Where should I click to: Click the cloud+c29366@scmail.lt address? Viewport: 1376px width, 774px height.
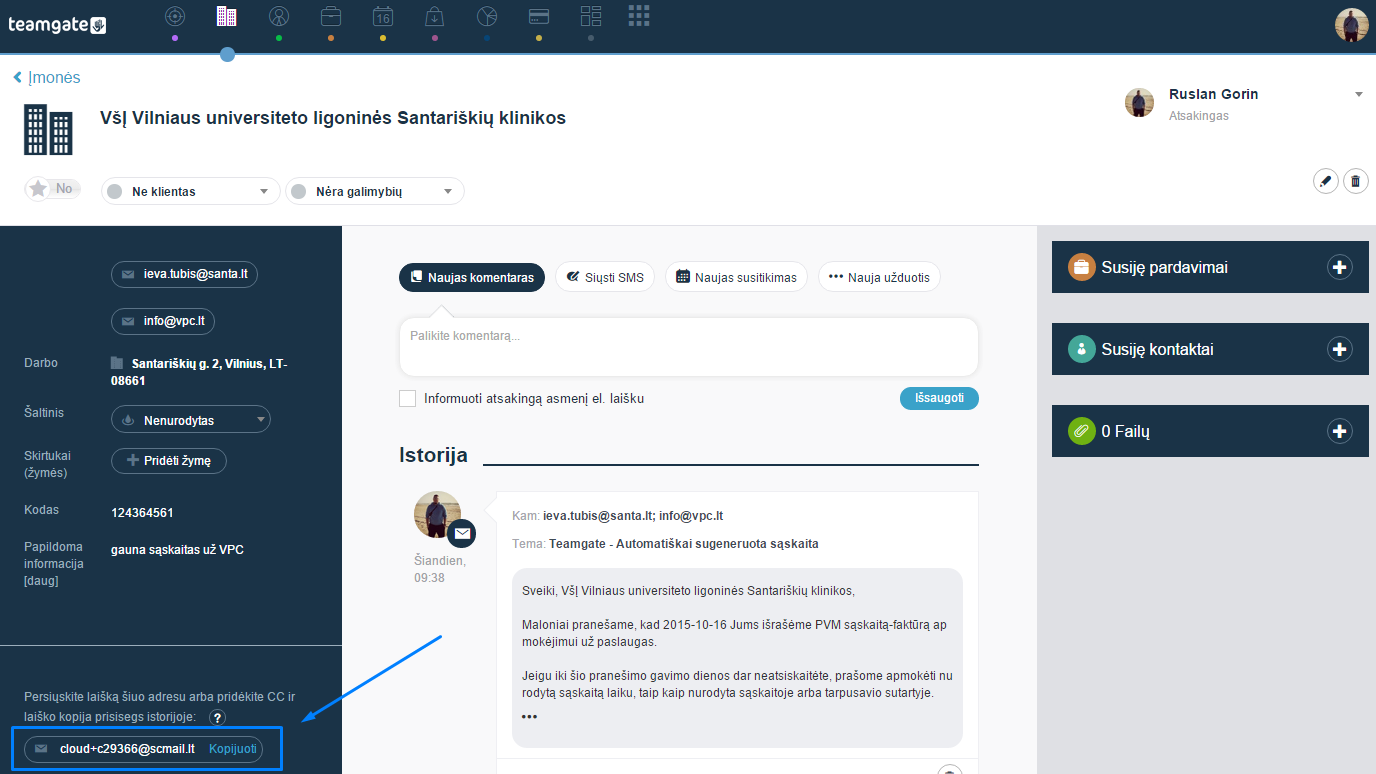click(127, 749)
